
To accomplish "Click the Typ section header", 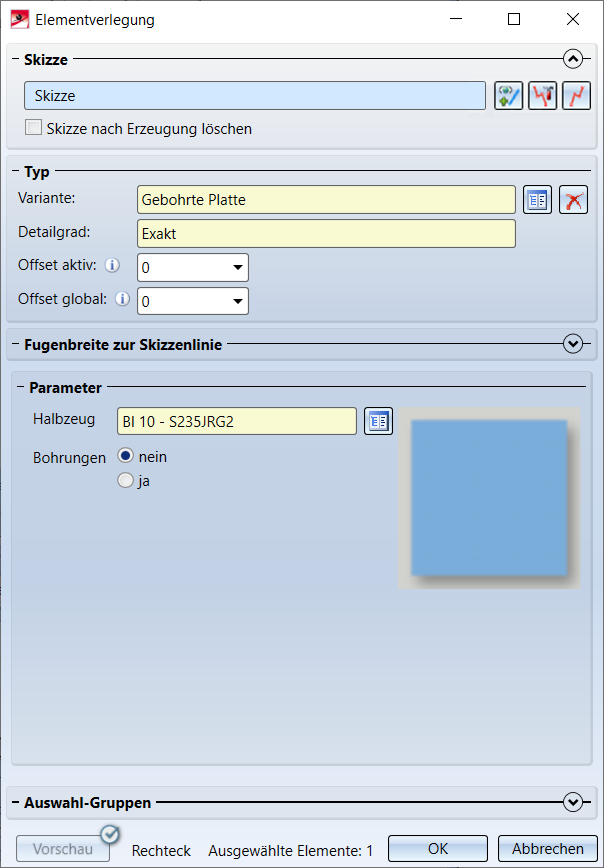I will click(x=37, y=172).
